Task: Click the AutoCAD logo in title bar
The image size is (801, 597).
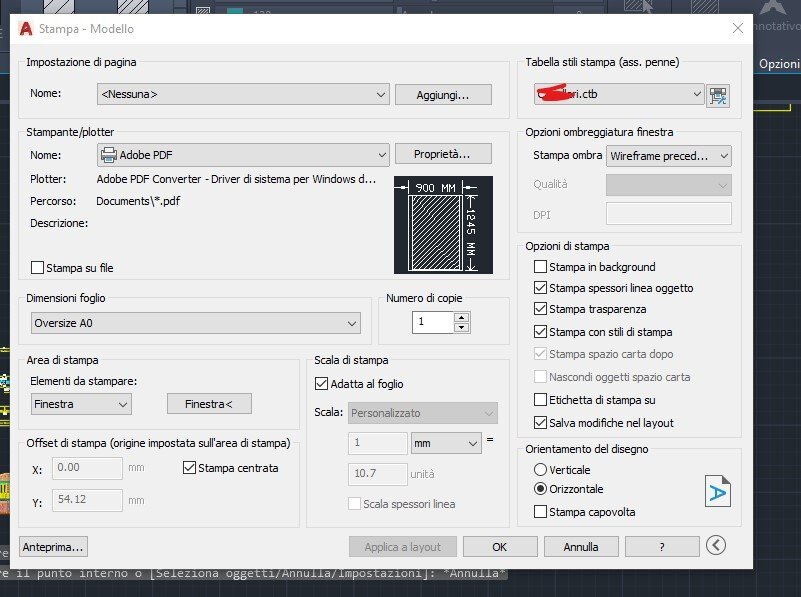Action: tap(26, 29)
